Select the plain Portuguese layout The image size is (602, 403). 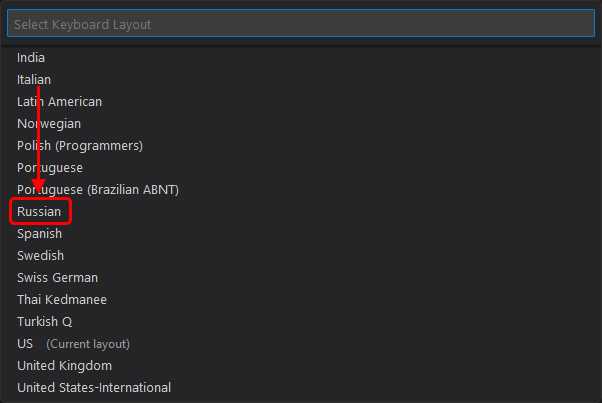[x=50, y=168]
